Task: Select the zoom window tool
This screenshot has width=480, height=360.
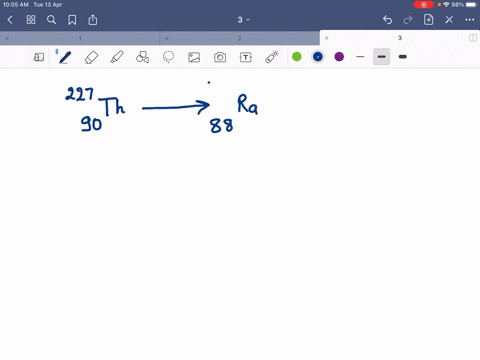Action: tap(39, 57)
